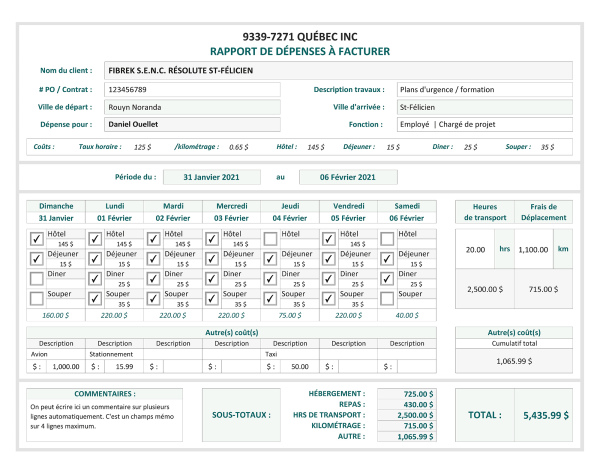The width and height of the screenshot is (600, 463).
Task: Click the Description travaux field
Action: click(484, 89)
